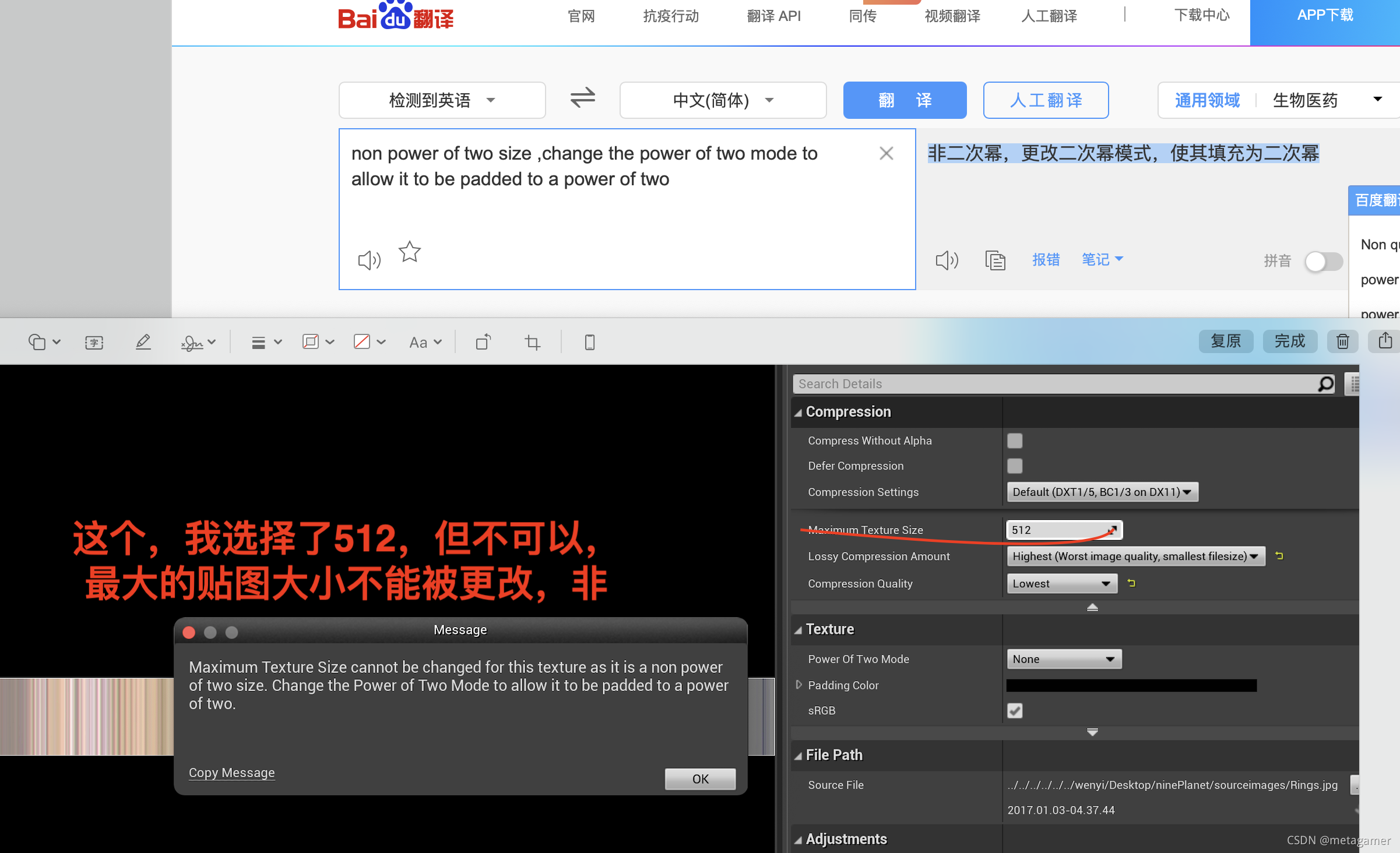Click the black Padding Color swatch

pos(1131,685)
